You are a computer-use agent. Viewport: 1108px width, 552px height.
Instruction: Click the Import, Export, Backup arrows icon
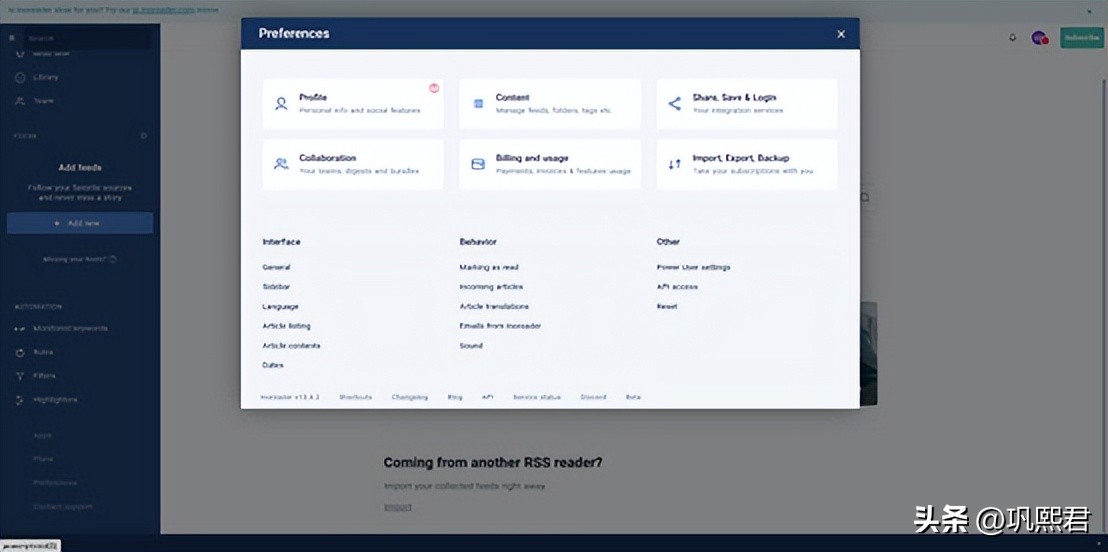[675, 164]
